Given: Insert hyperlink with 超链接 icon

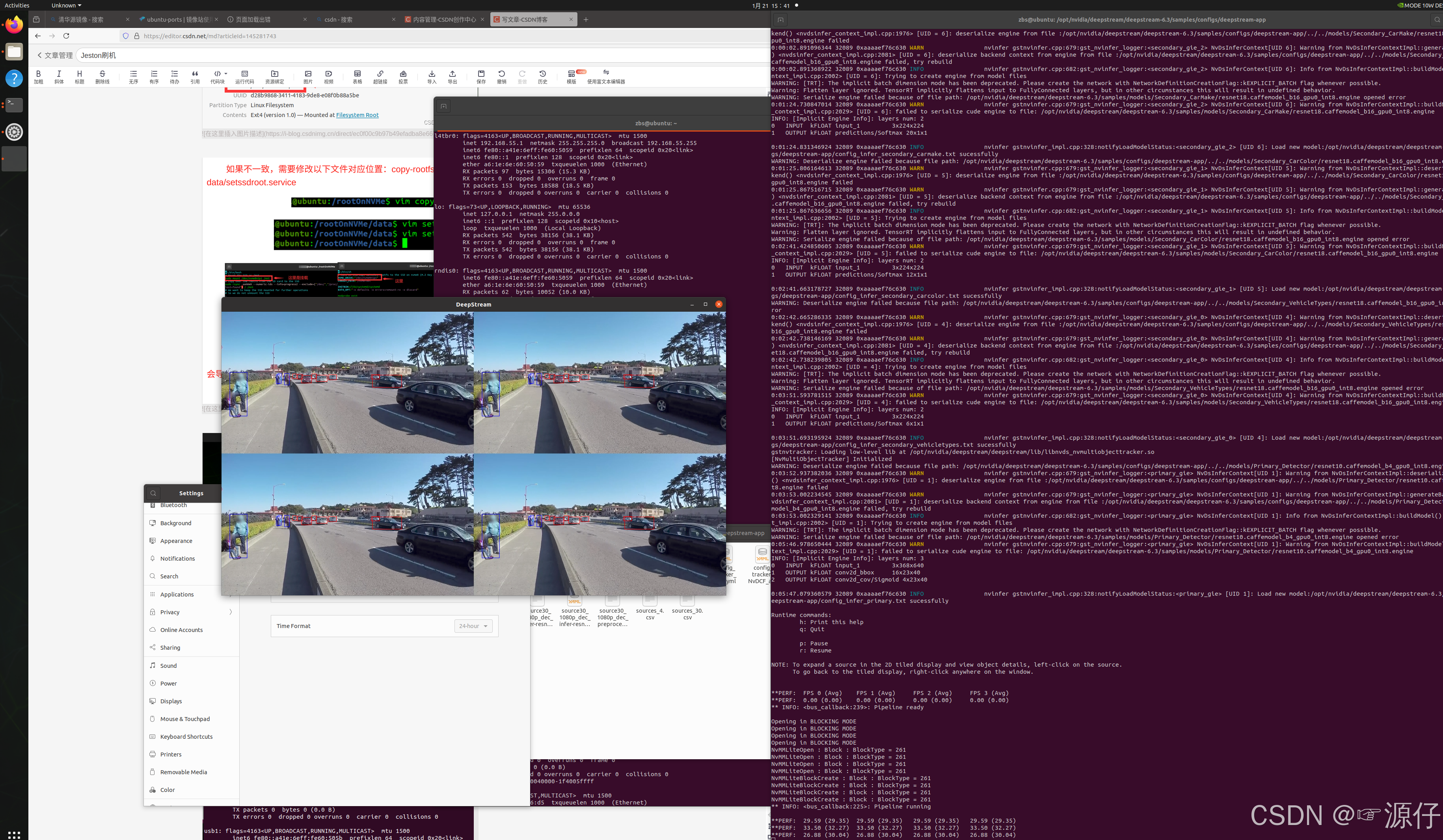Looking at the screenshot, I should point(380,77).
